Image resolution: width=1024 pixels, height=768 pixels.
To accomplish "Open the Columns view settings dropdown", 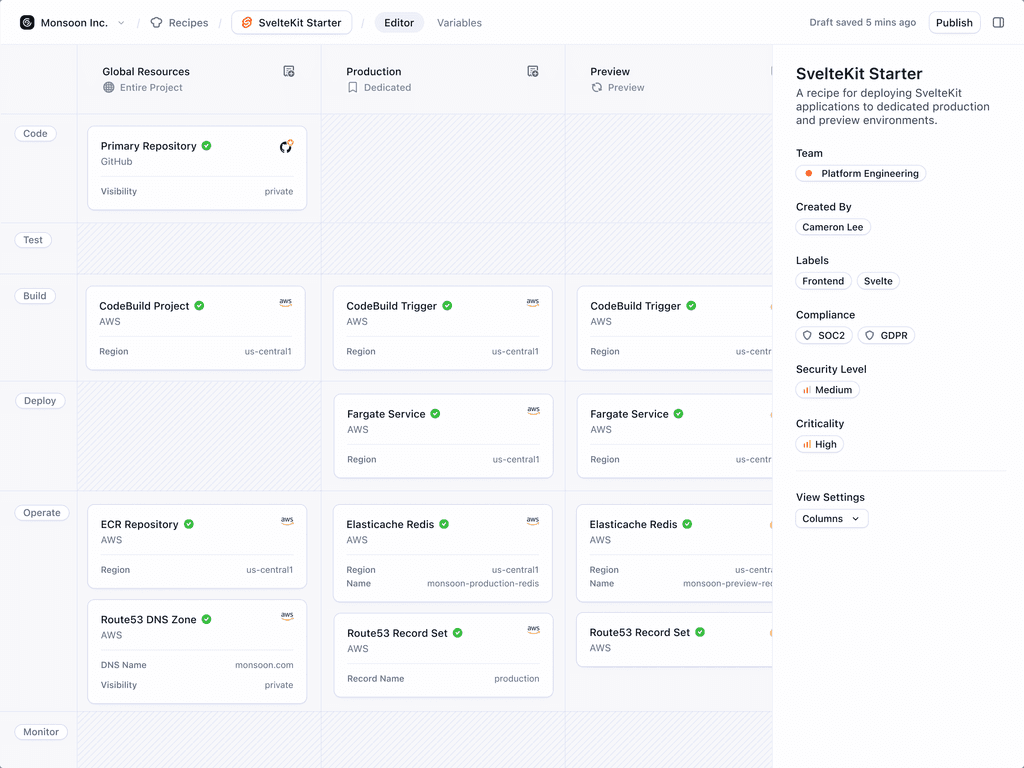I will pos(831,518).
